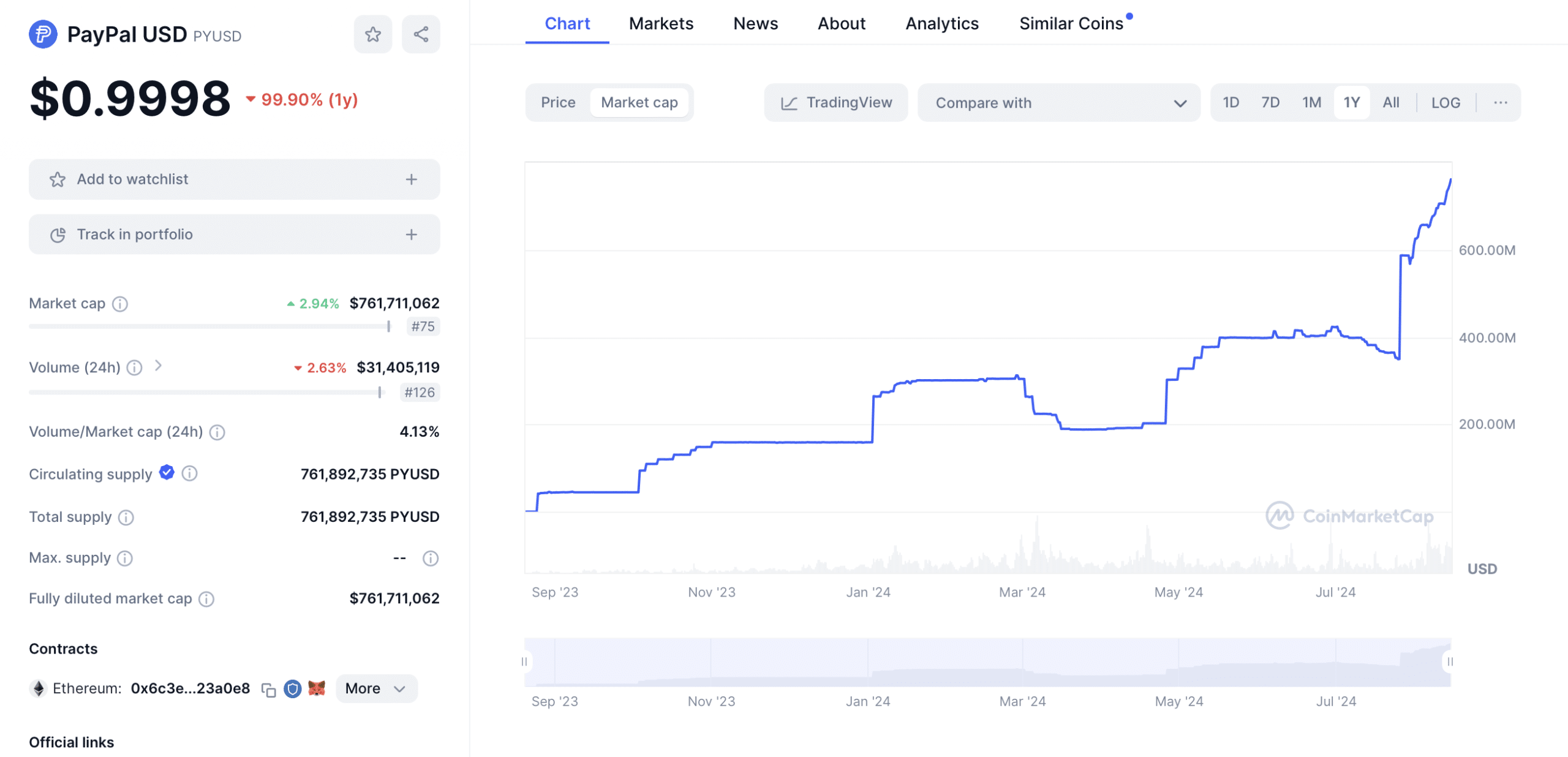Open TradingView chart mode
Screen dimensions: 1568x757
(835, 102)
